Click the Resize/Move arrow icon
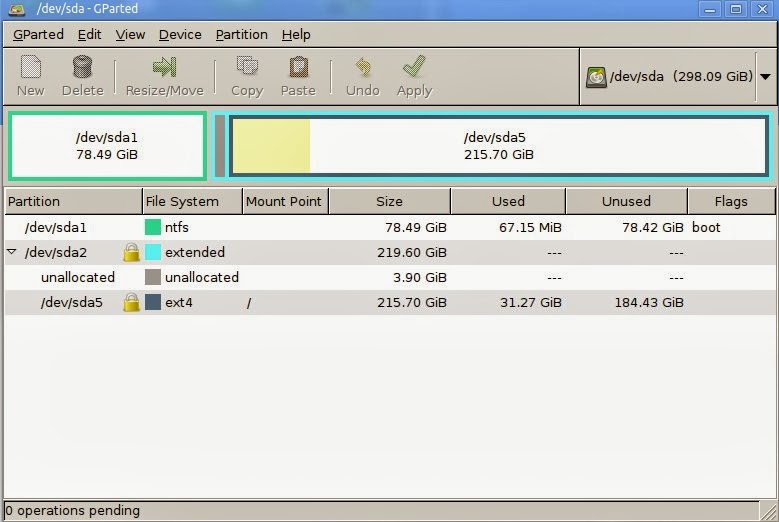This screenshot has width=779, height=522. click(x=164, y=67)
